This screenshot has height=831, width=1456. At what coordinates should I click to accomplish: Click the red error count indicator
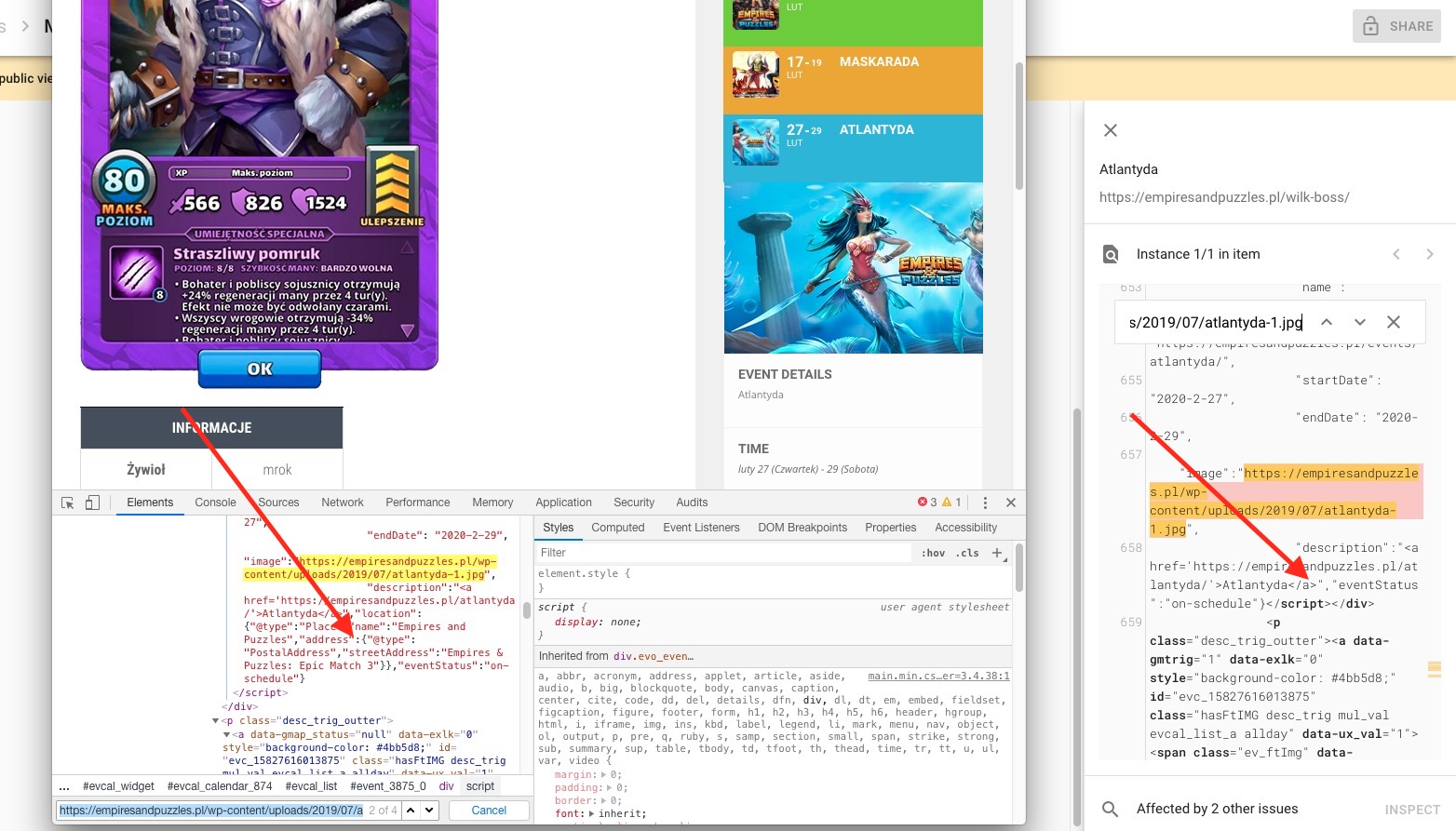point(927,503)
